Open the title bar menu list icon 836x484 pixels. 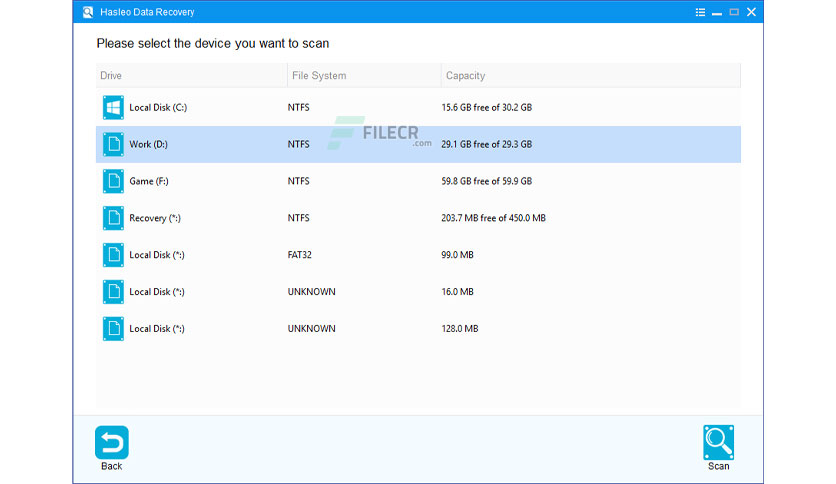(700, 12)
